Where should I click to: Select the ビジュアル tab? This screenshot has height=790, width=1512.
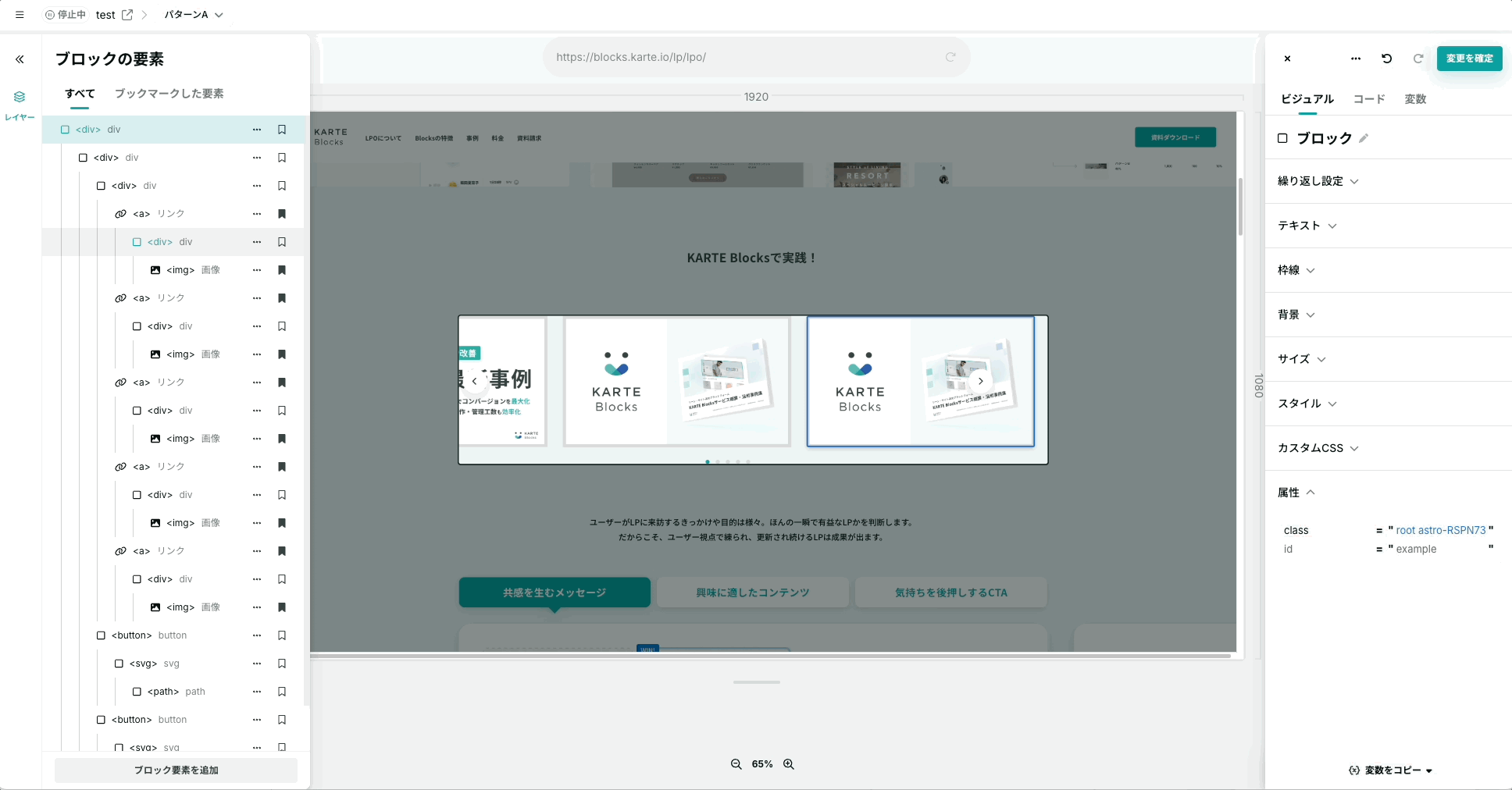point(1307,99)
